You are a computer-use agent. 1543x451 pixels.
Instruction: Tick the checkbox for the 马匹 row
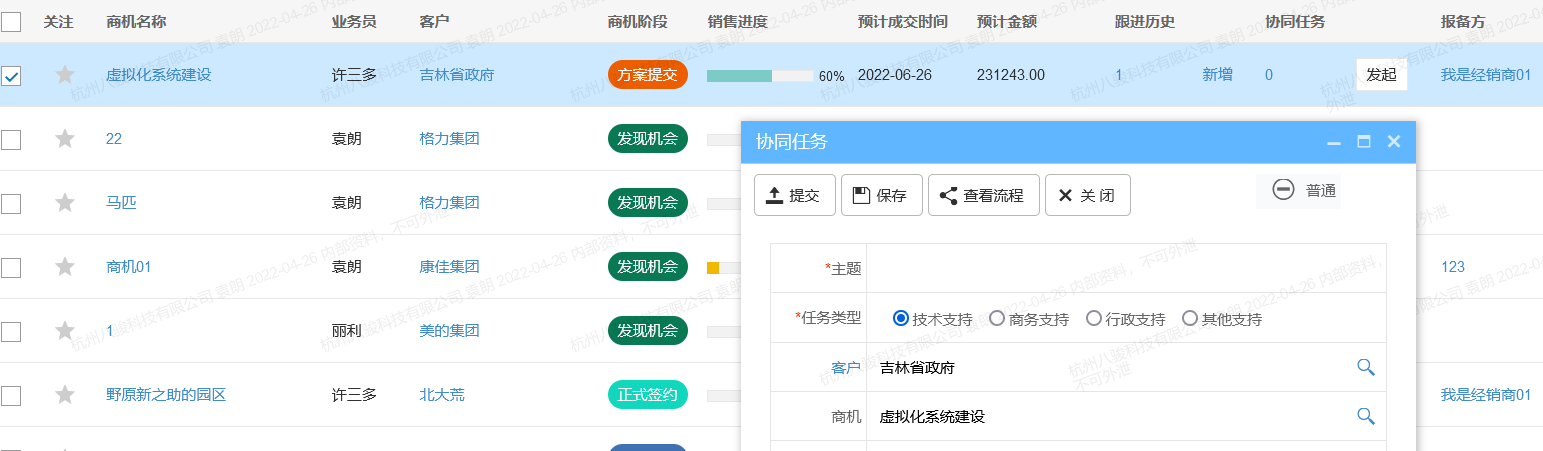[x=11, y=203]
